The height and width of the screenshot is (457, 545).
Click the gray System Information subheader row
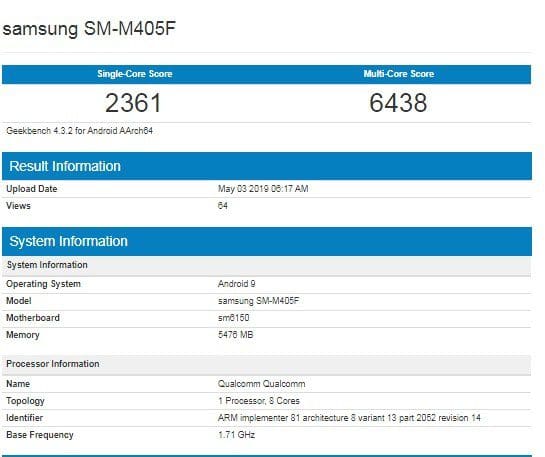coord(267,265)
